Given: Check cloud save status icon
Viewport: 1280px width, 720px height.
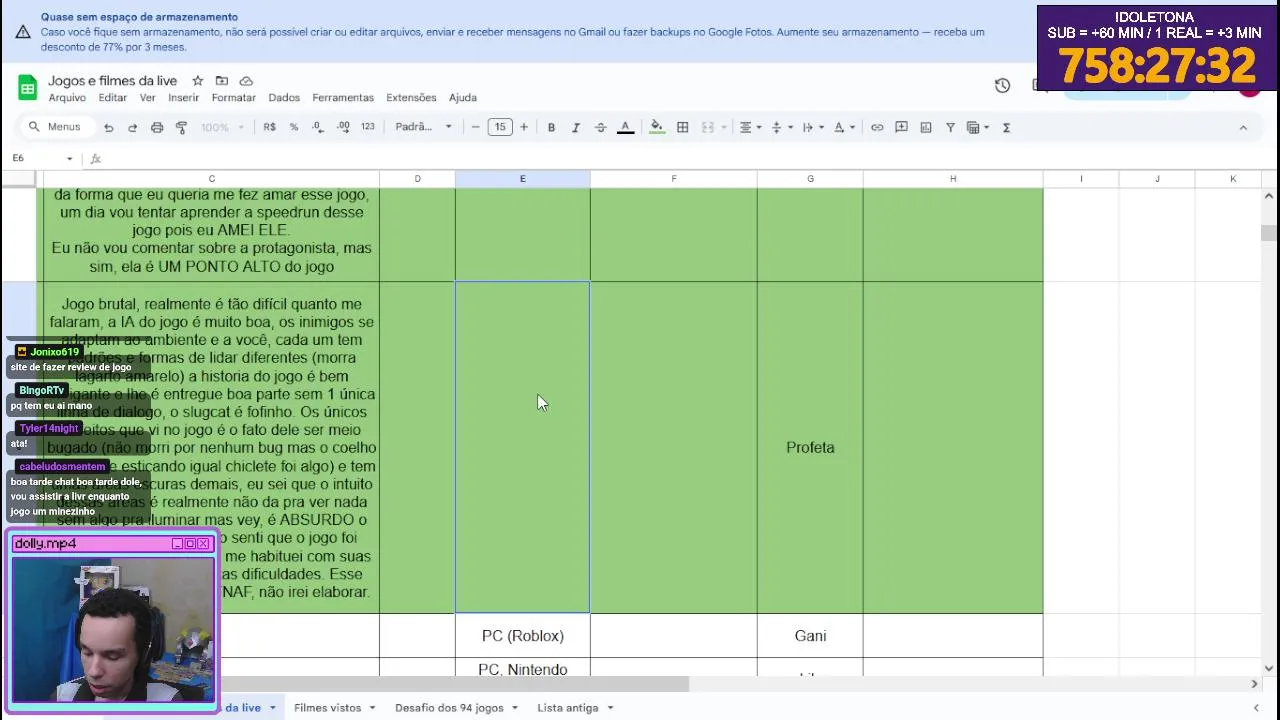Looking at the screenshot, I should (246, 81).
